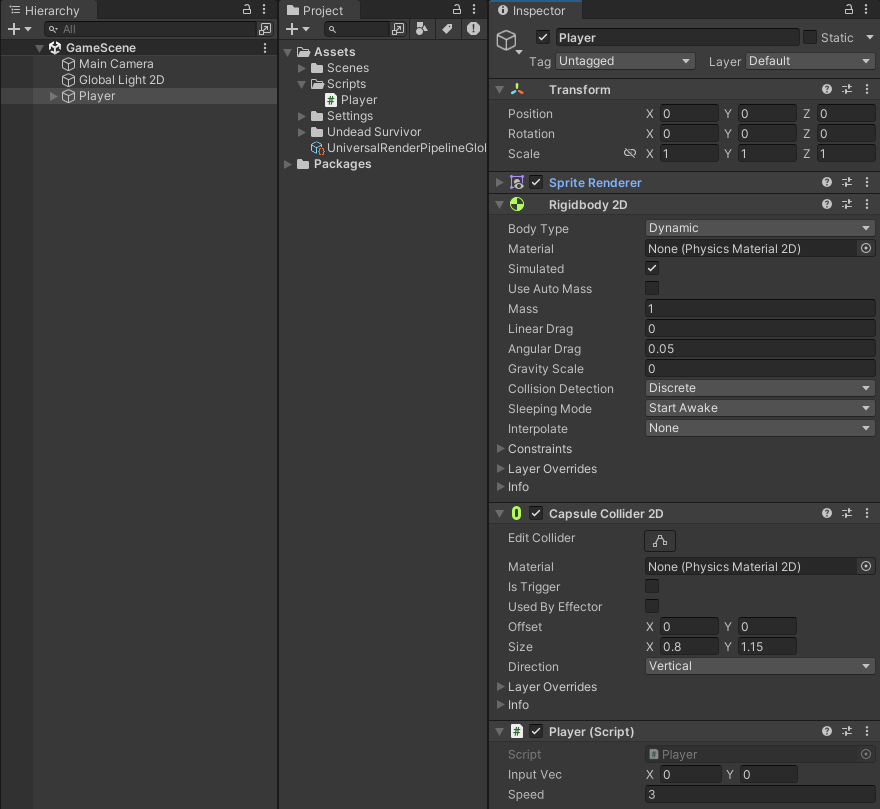This screenshot has height=809, width=880.
Task: Open the Layer dropdown
Action: pos(810,61)
